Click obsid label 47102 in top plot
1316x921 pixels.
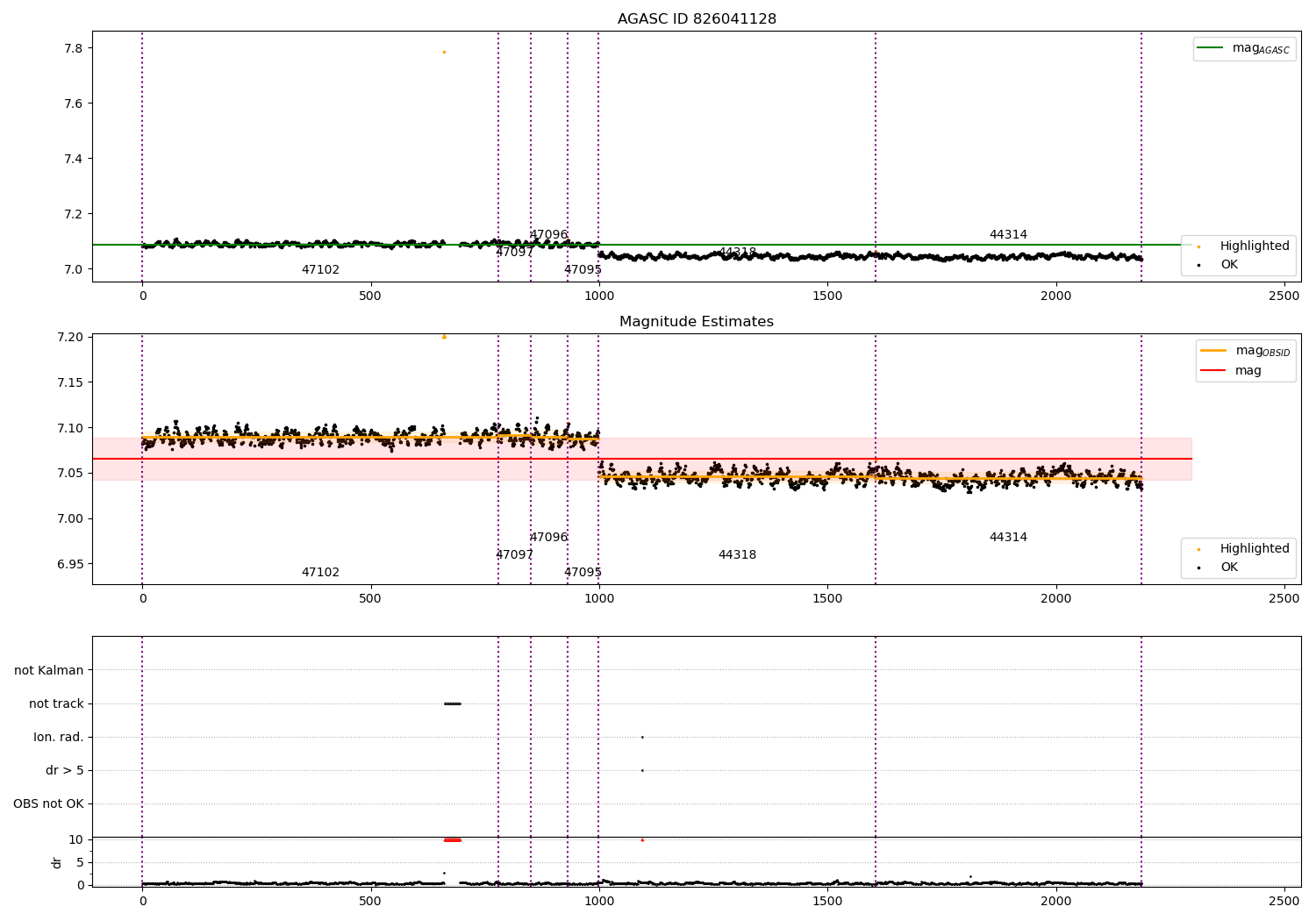tap(320, 269)
